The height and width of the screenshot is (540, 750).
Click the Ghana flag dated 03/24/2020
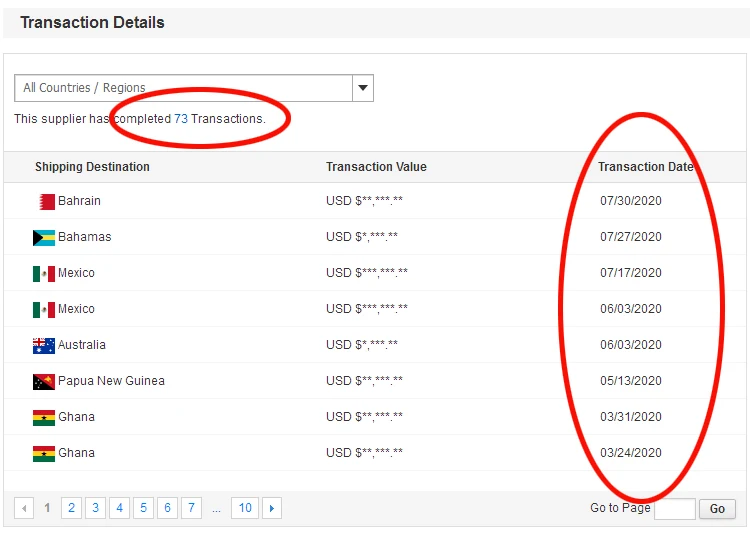[x=44, y=453]
